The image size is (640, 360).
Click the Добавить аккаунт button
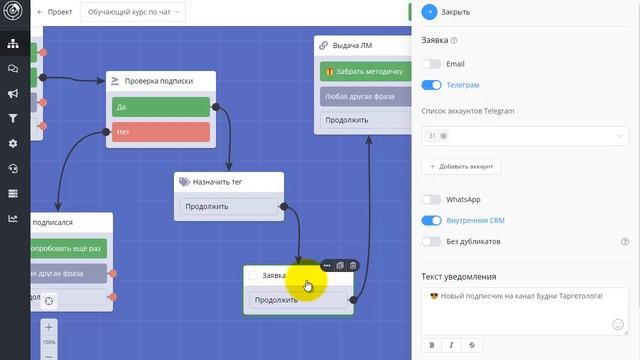click(x=461, y=167)
